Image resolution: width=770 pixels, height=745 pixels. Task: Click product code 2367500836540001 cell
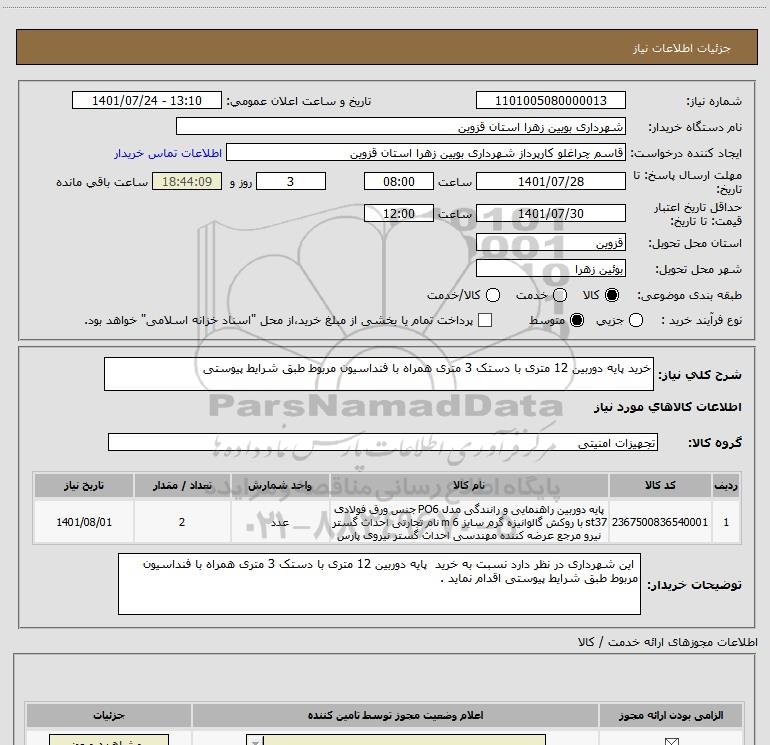click(660, 522)
